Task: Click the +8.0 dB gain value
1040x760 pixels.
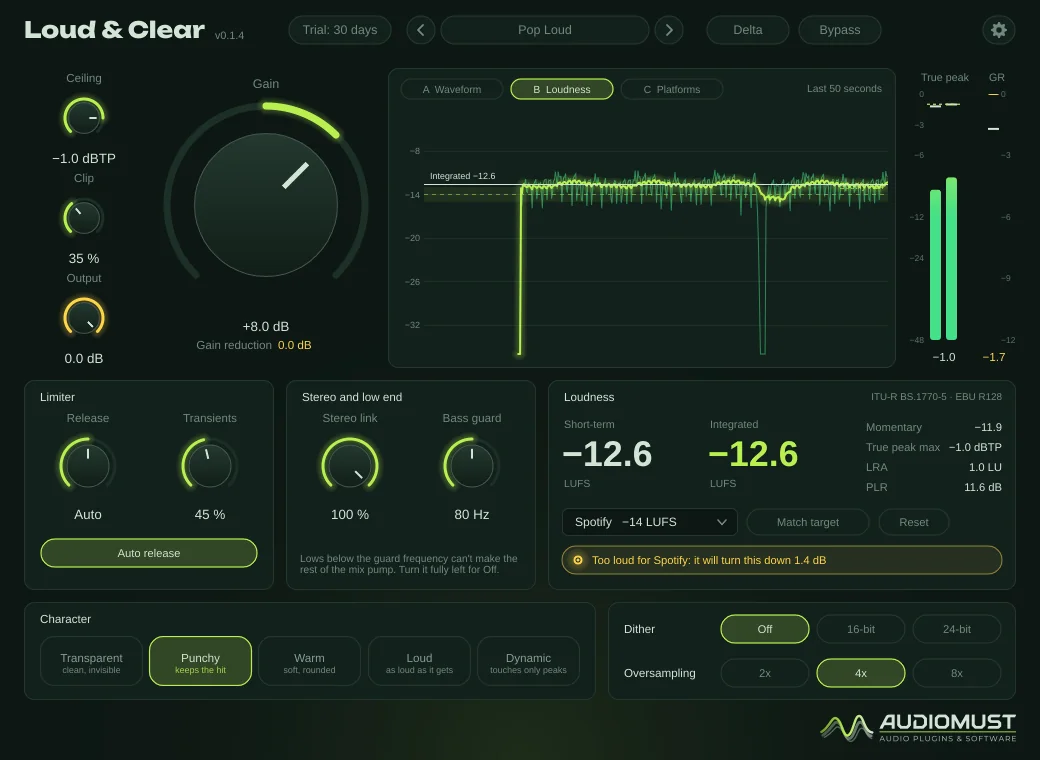Action: (265, 326)
